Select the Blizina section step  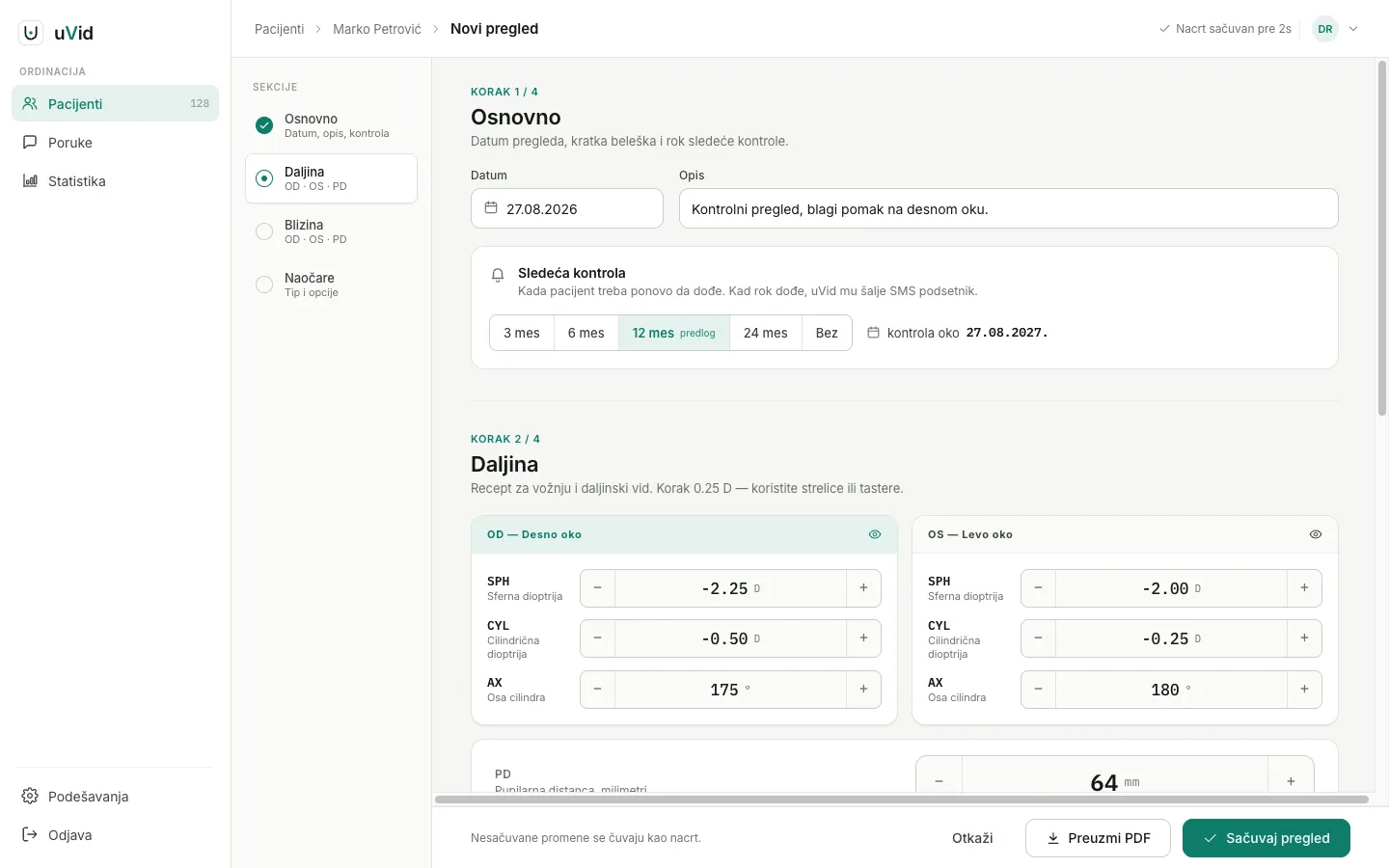pos(331,231)
